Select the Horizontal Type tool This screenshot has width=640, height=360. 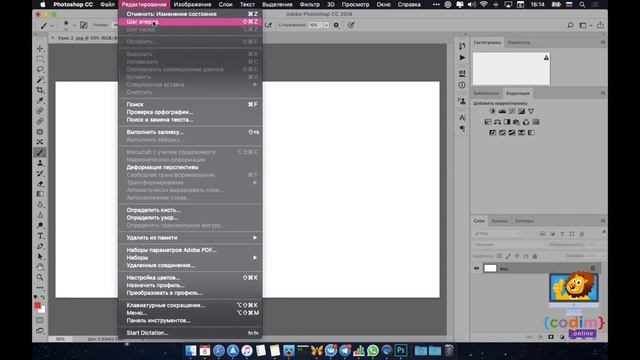40,236
